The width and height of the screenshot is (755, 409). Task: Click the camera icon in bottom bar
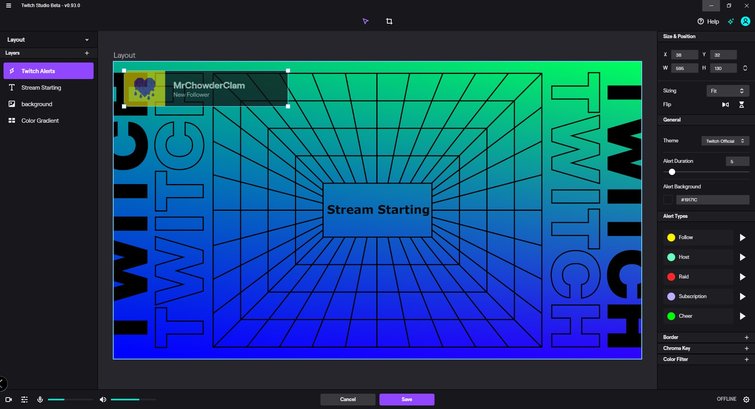click(x=8, y=399)
